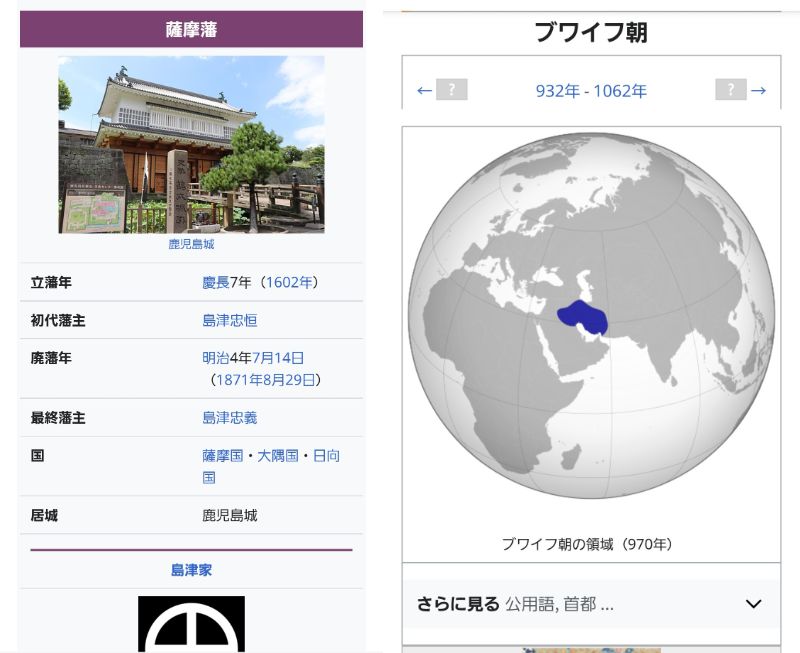This screenshot has width=800, height=653.
Task: Open the Kagoshima Castle photo
Action: click(x=191, y=144)
